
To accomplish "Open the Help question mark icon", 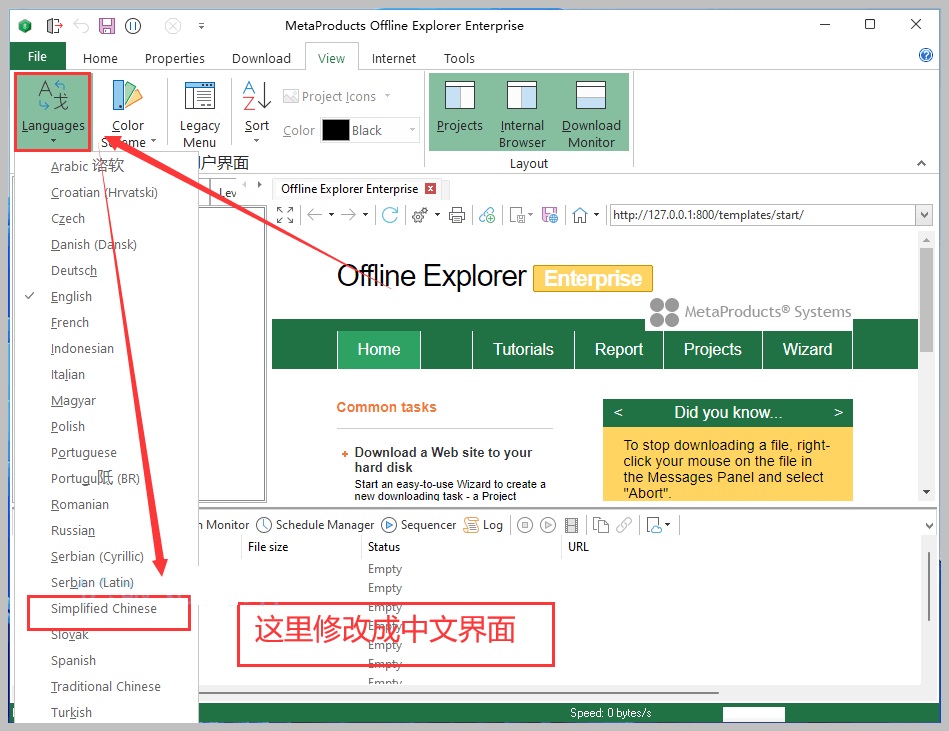I will tap(925, 55).
